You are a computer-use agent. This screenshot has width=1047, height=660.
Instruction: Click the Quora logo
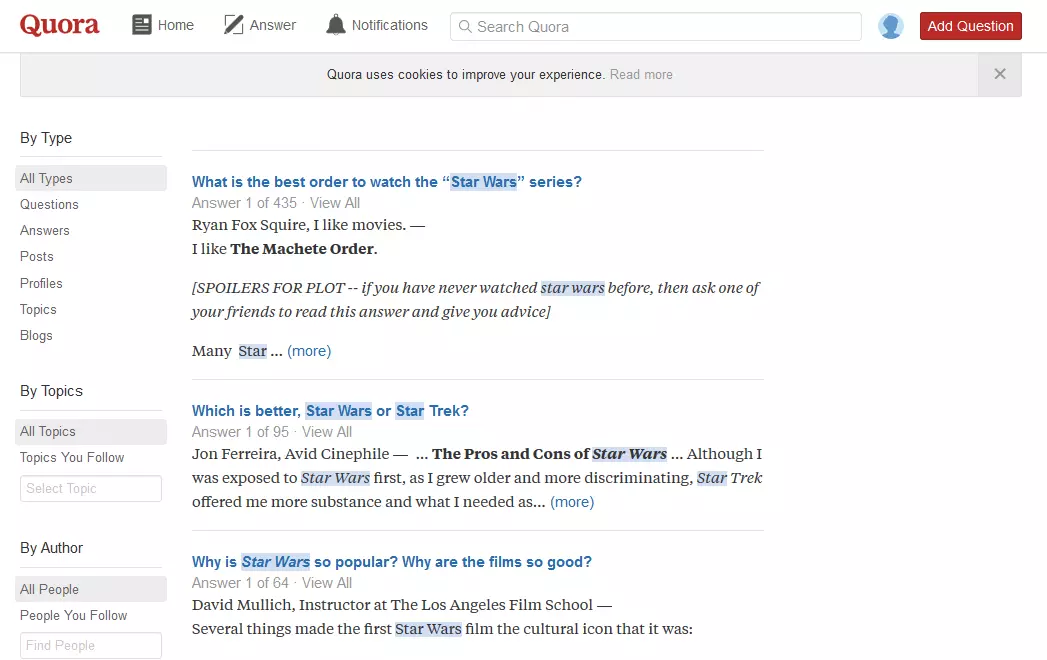click(59, 25)
